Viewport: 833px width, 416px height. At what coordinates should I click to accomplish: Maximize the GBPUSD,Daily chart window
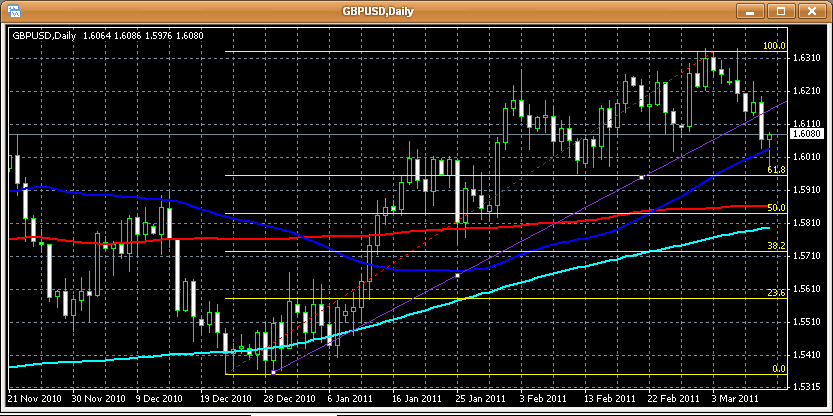pyautogui.click(x=781, y=11)
